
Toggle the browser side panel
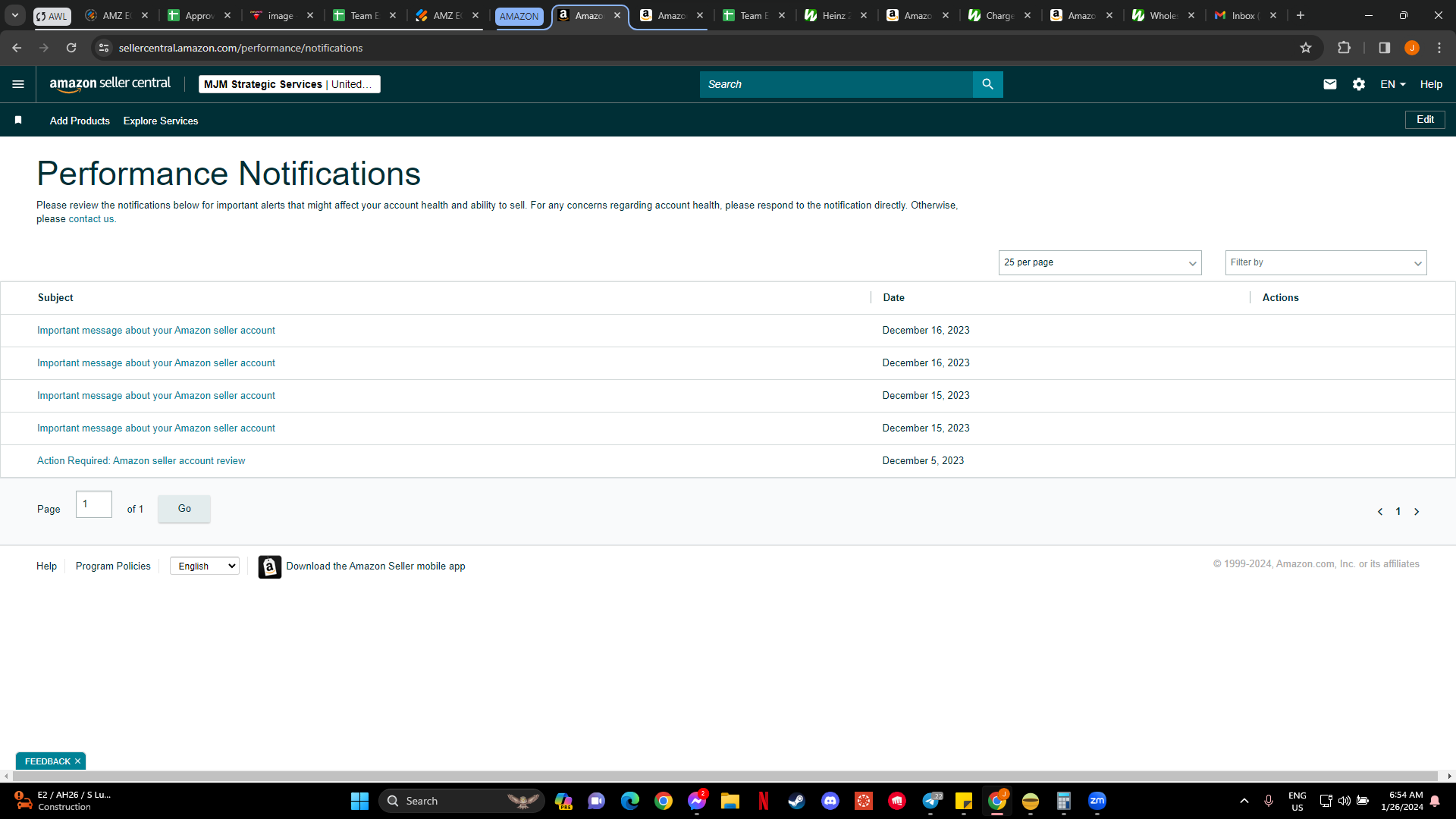(1385, 48)
